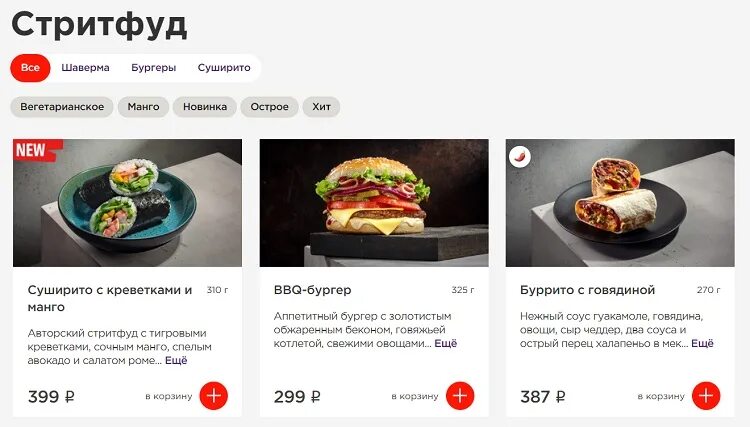Open the BBQ-бургер product title
The image size is (750, 427).
(312, 290)
